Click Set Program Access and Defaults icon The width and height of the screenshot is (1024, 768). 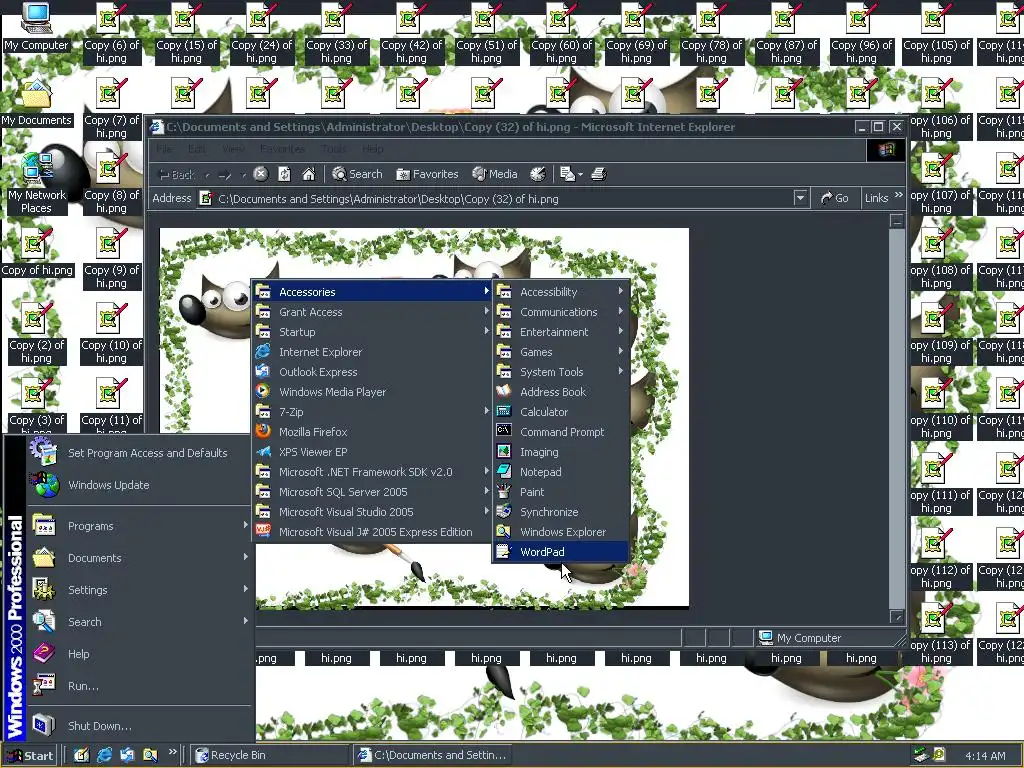pos(44,451)
